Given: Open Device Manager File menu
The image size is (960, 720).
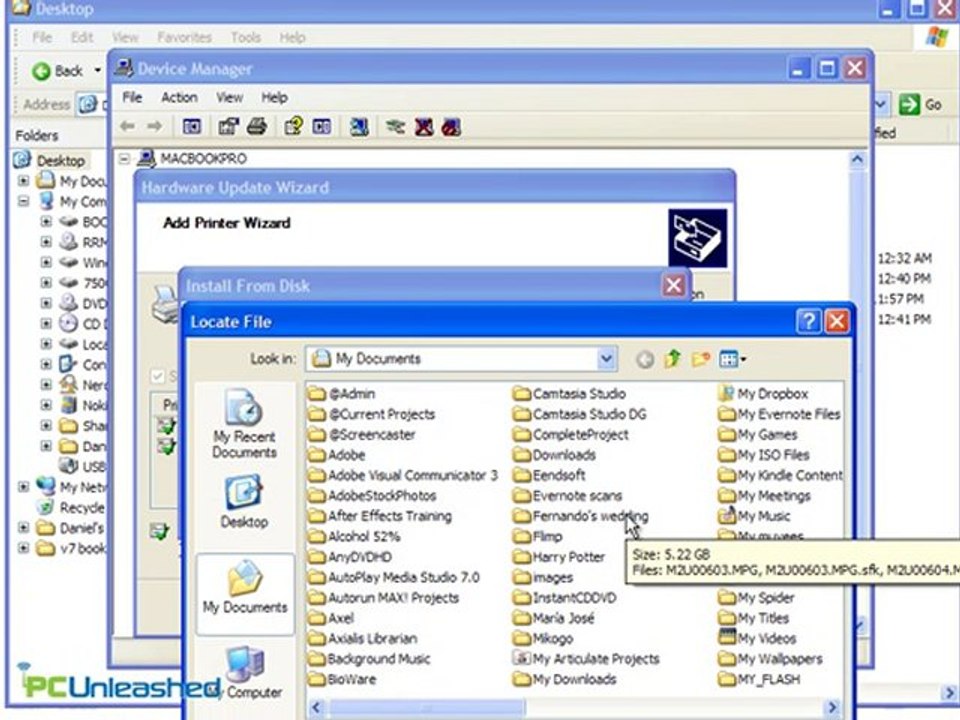Looking at the screenshot, I should tap(132, 97).
